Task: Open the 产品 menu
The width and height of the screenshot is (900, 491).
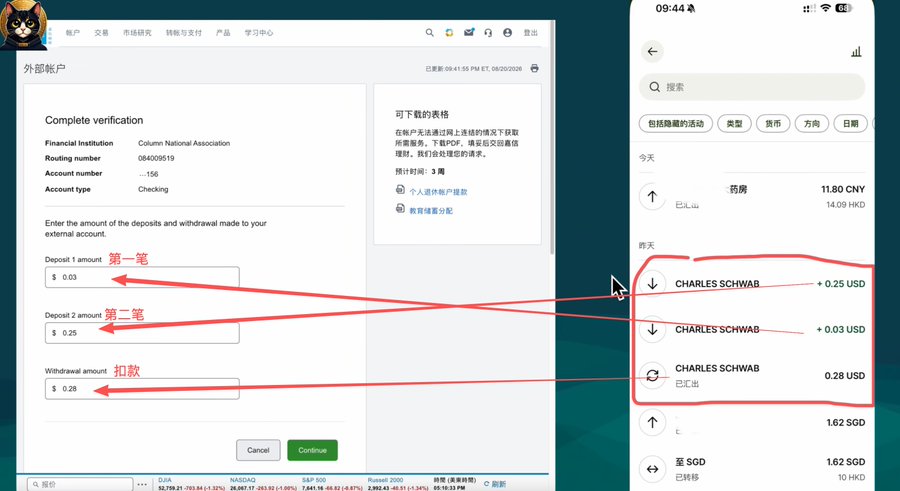Action: coord(223,33)
